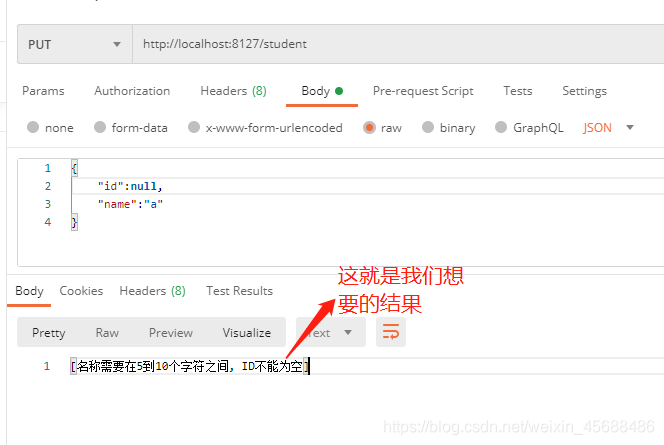Switch response view to Preview
Viewport: 664px width, 445px height.
pos(171,333)
